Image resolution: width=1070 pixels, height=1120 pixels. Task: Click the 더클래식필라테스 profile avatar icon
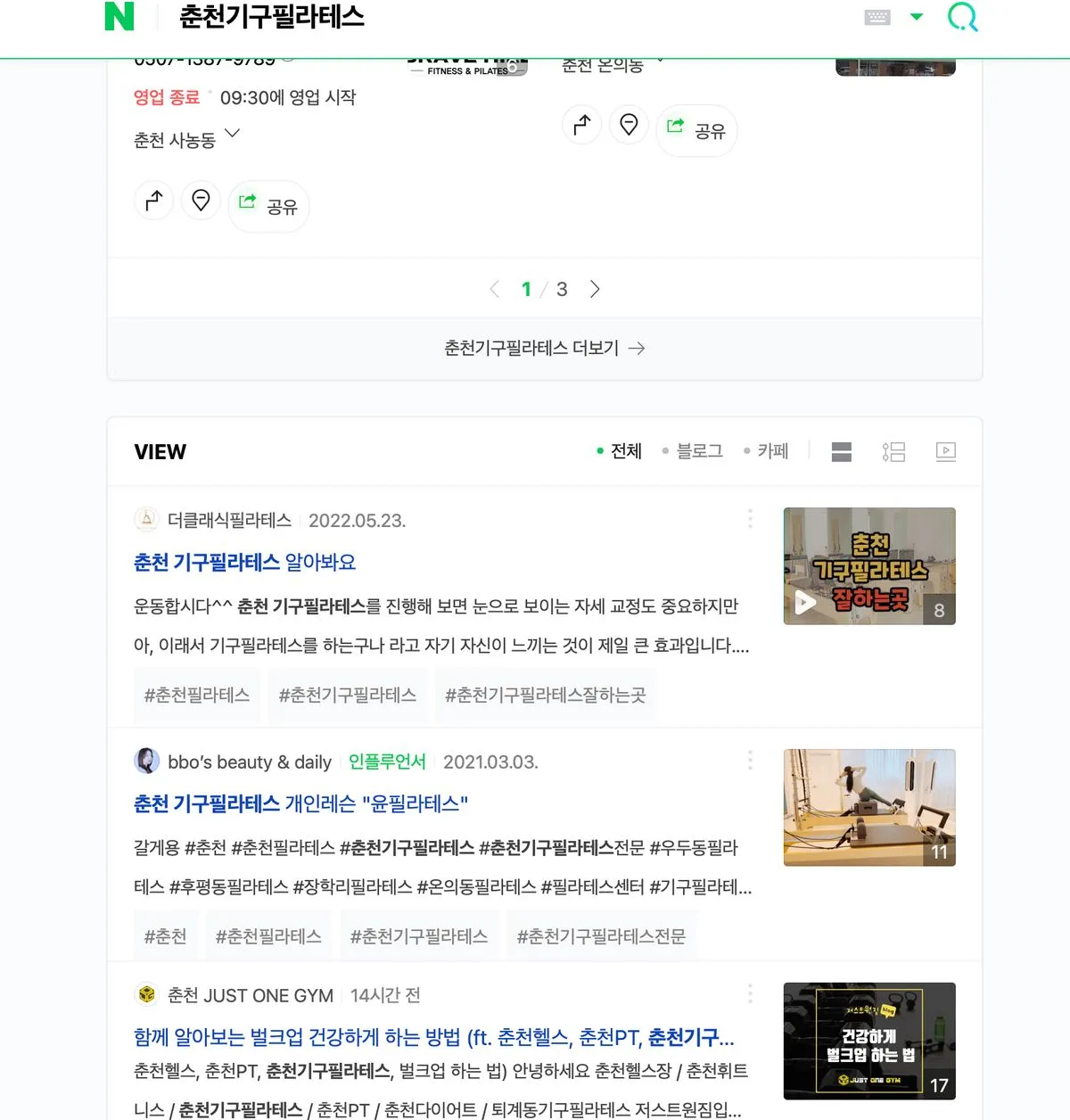147,520
